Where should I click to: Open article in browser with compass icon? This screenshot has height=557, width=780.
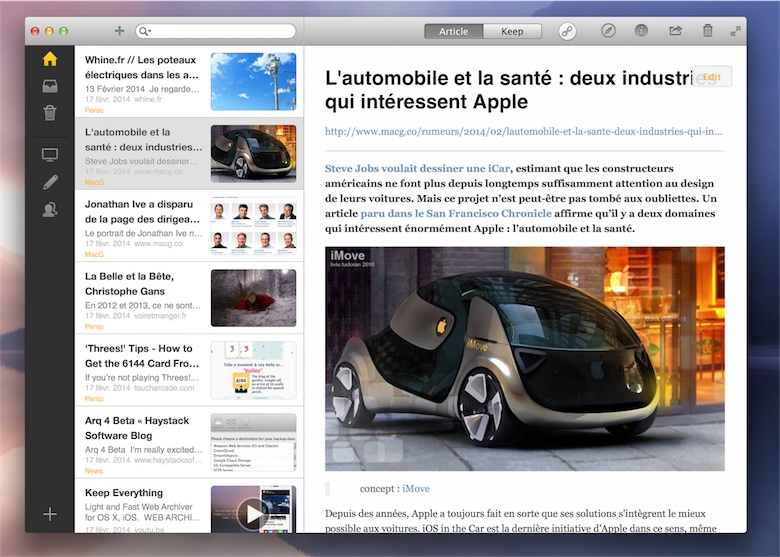(x=608, y=31)
